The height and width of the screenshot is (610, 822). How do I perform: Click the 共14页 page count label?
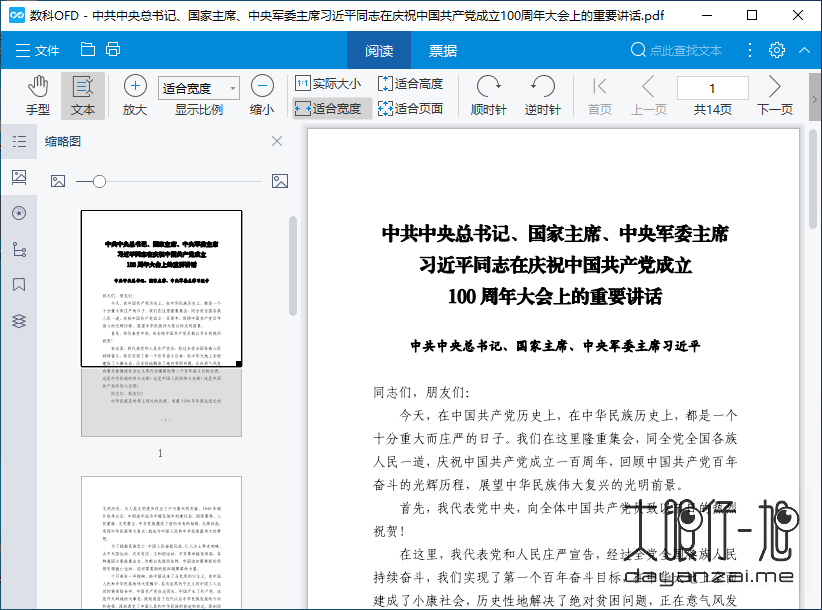click(x=712, y=110)
